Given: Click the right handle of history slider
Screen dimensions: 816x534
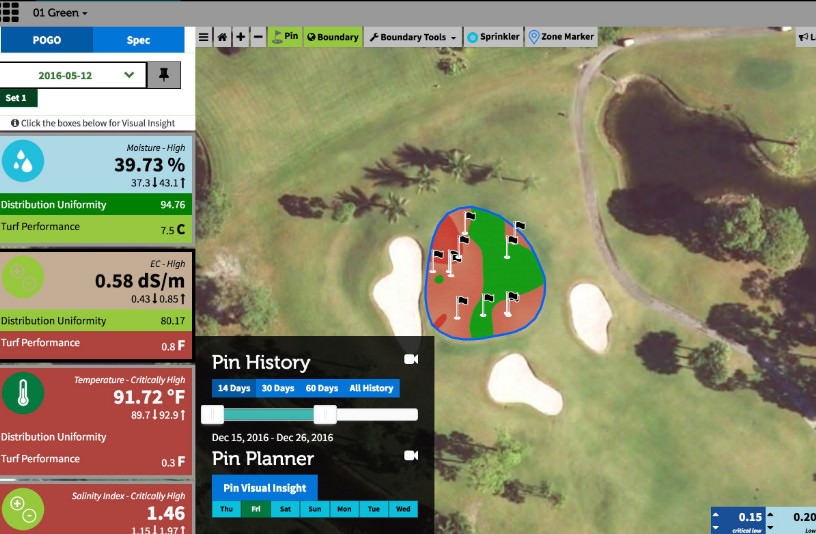Looking at the screenshot, I should (325, 414).
